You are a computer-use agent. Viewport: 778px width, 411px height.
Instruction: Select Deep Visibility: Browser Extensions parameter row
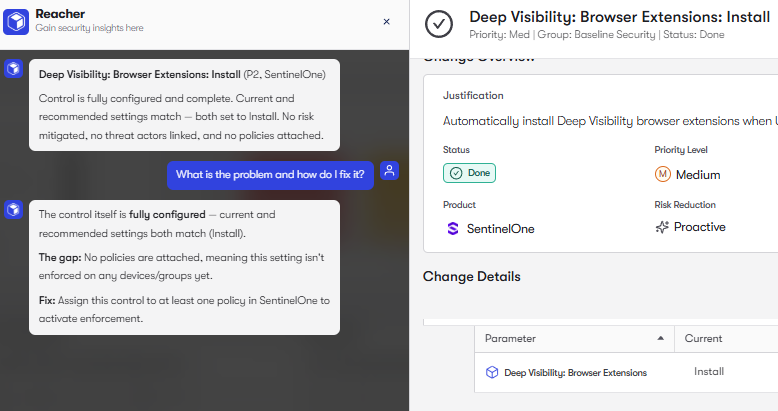(626, 372)
